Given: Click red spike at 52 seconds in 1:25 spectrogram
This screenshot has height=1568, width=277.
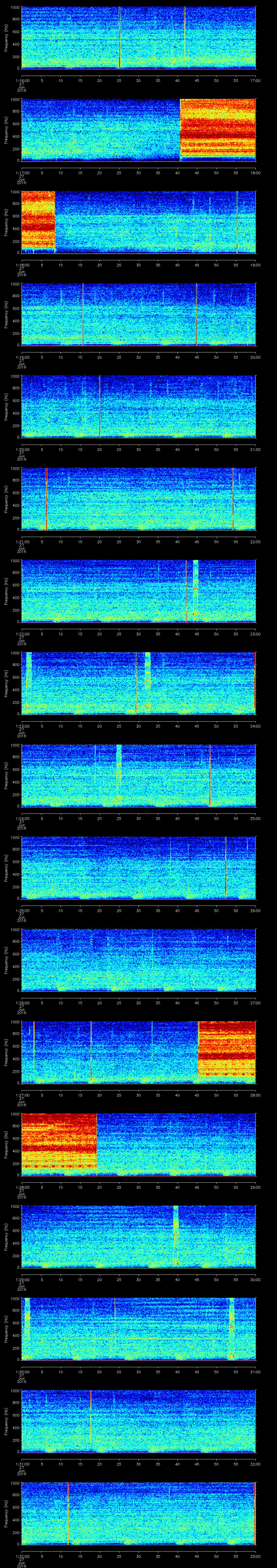Looking at the screenshot, I should (x=225, y=868).
